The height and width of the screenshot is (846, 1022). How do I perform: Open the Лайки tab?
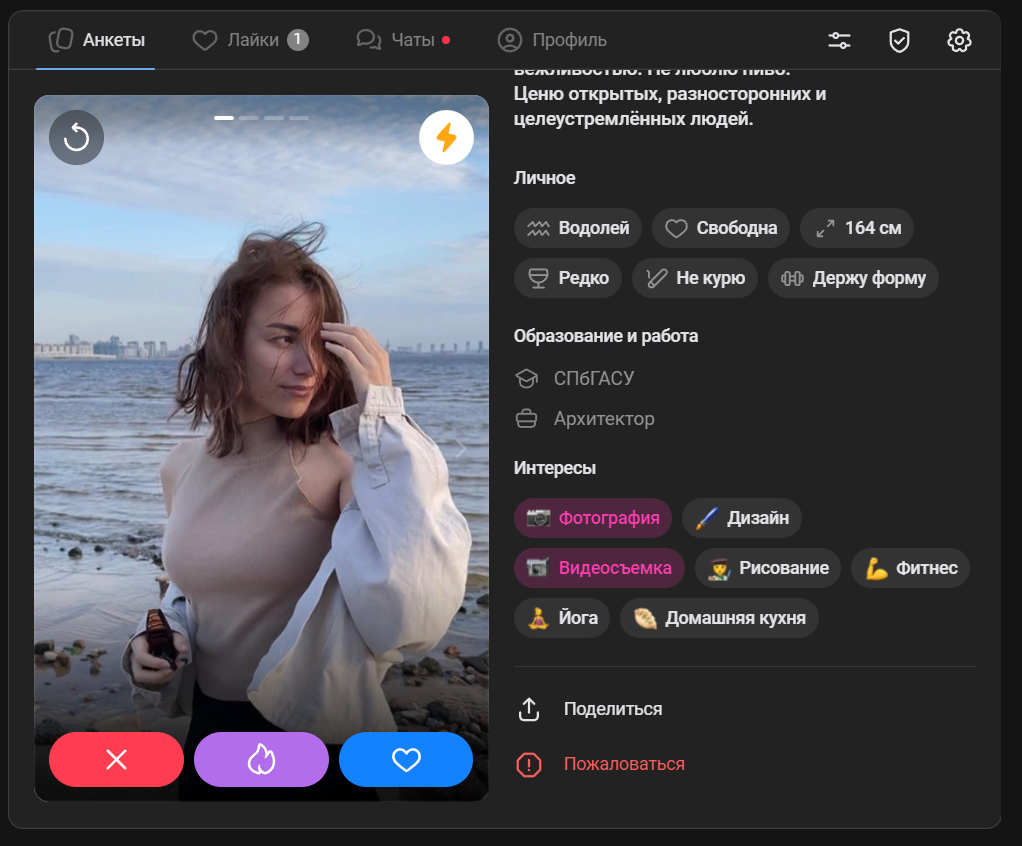(x=250, y=40)
